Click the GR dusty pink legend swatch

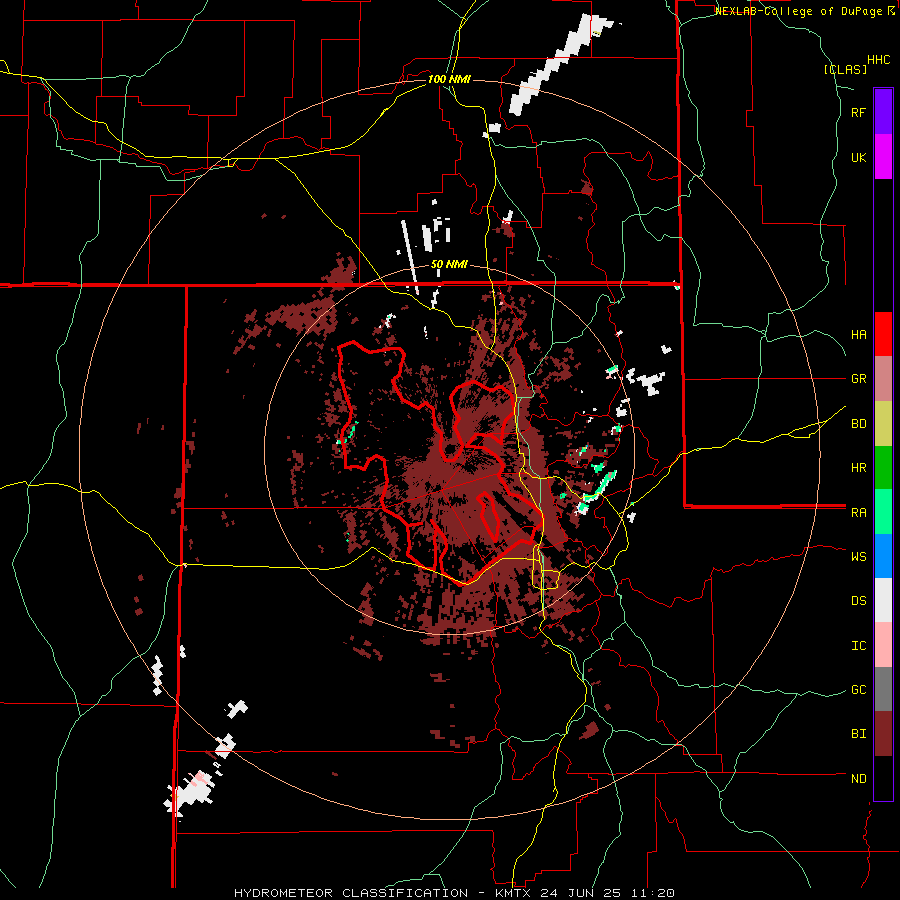coord(883,379)
